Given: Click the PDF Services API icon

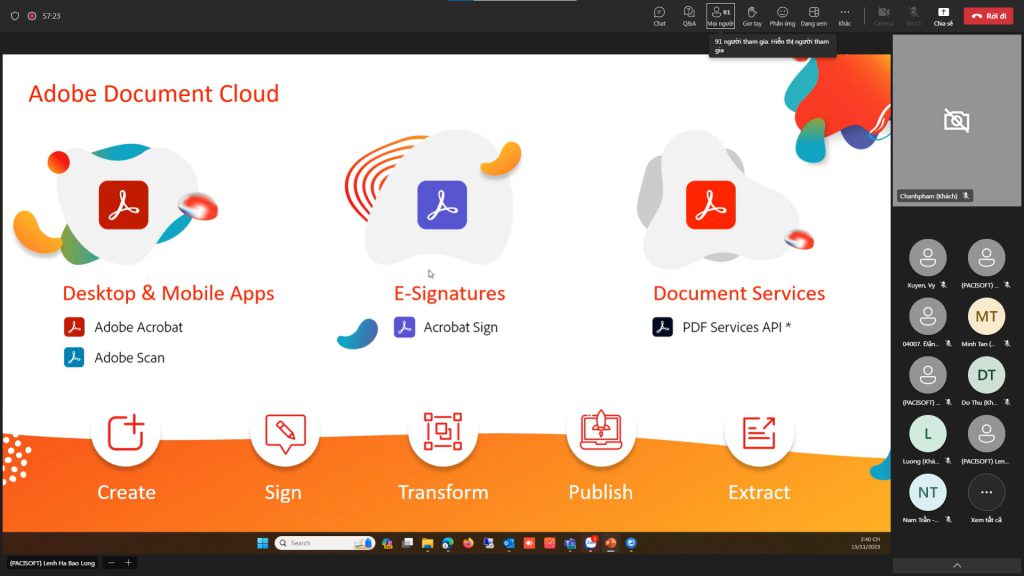Looking at the screenshot, I should [662, 327].
